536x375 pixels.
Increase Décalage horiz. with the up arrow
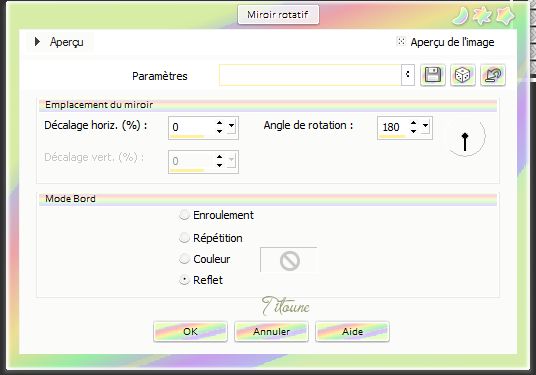[219, 123]
